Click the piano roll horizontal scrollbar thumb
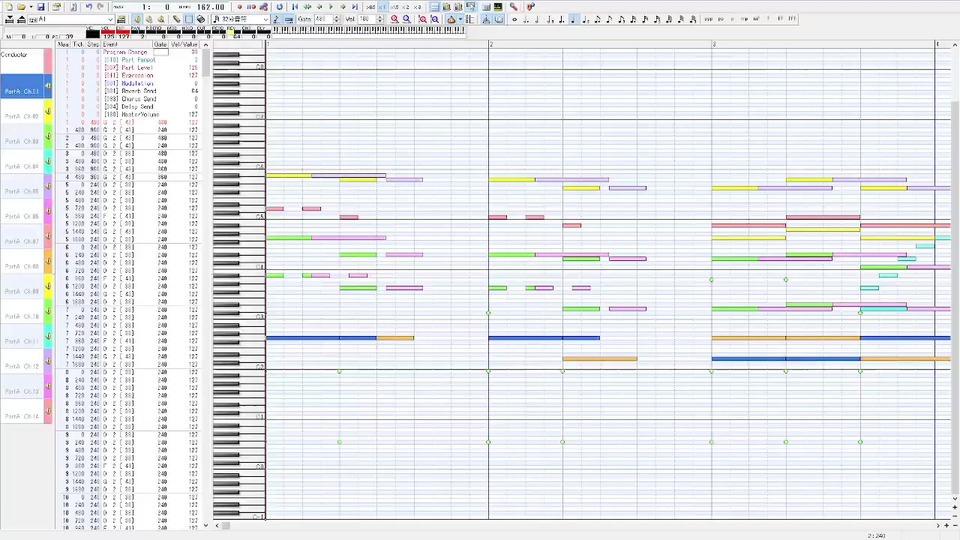The image size is (960, 540). 225,525
